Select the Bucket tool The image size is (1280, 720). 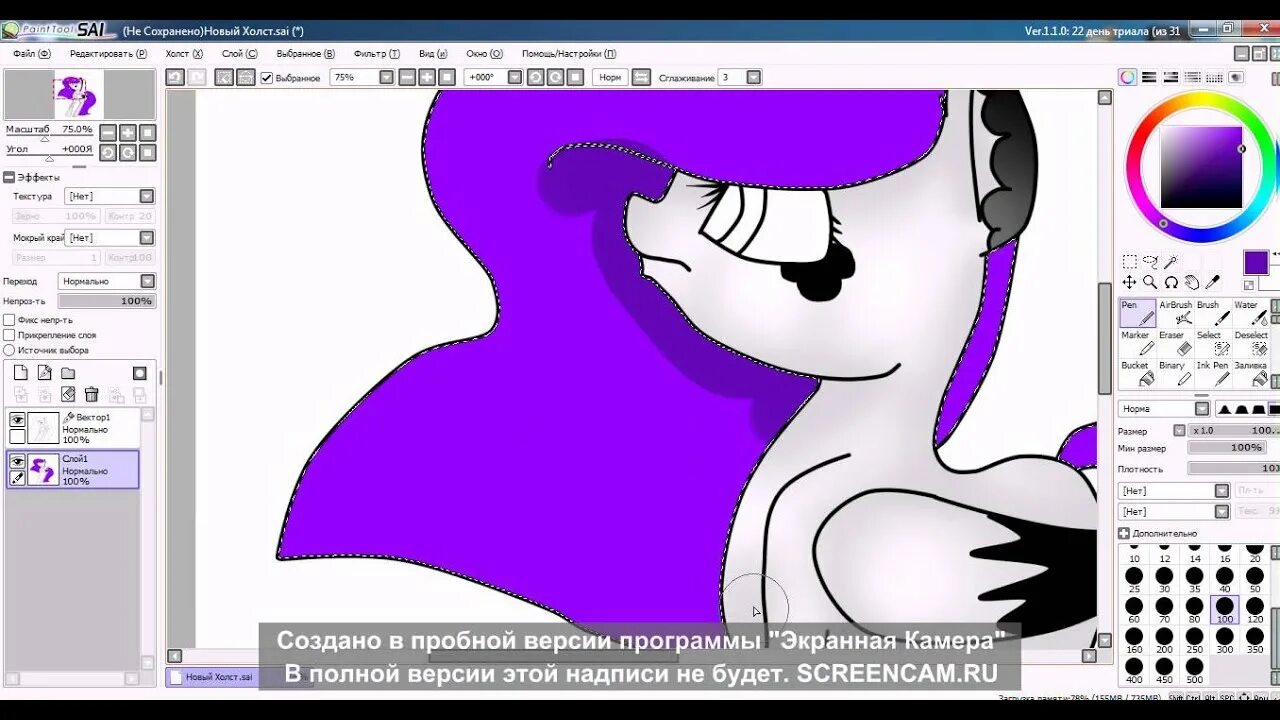pos(1137,373)
